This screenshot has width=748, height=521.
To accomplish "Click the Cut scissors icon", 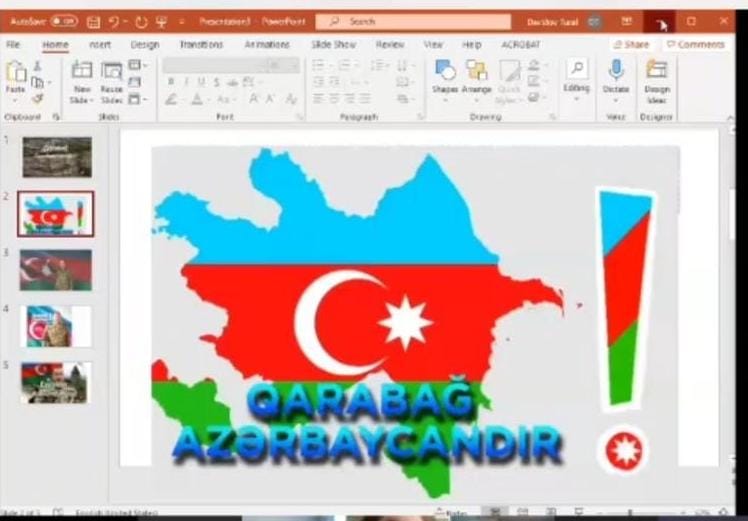I will click(38, 66).
